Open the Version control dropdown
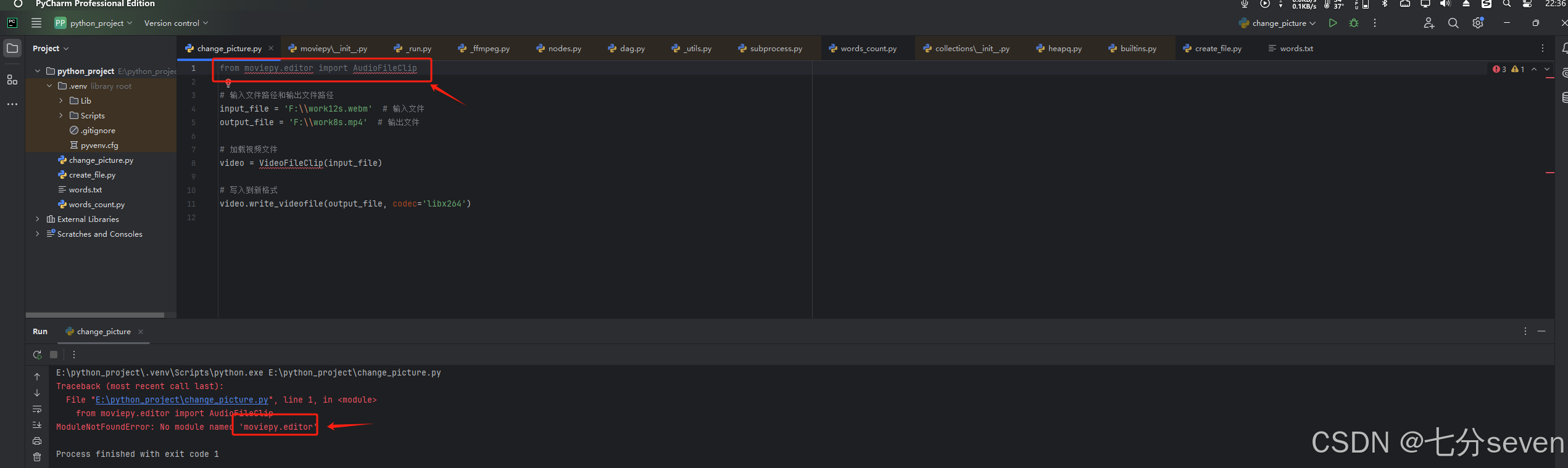 [x=176, y=23]
